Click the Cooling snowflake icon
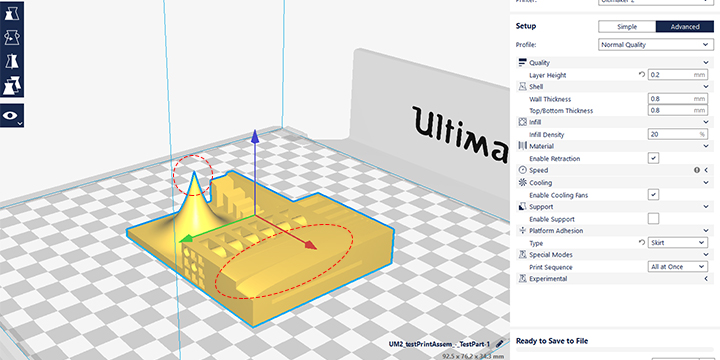The image size is (720, 360). point(522,183)
